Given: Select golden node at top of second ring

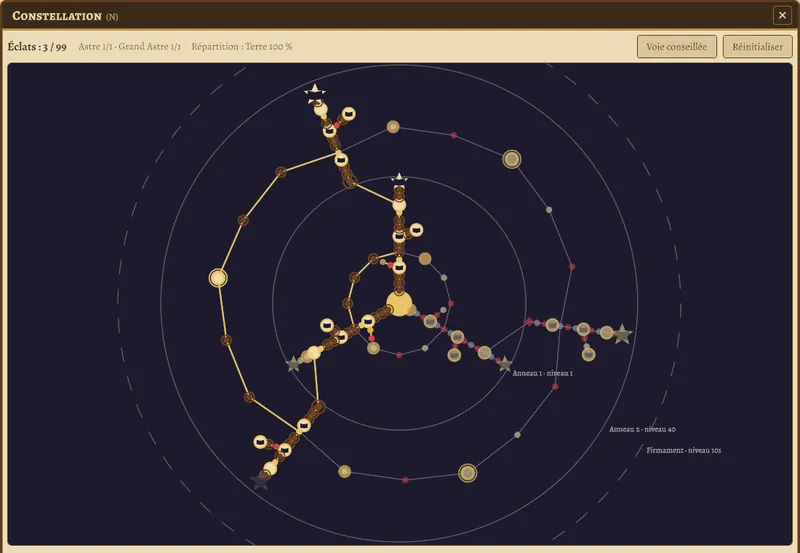Looking at the screenshot, I should coord(393,127).
